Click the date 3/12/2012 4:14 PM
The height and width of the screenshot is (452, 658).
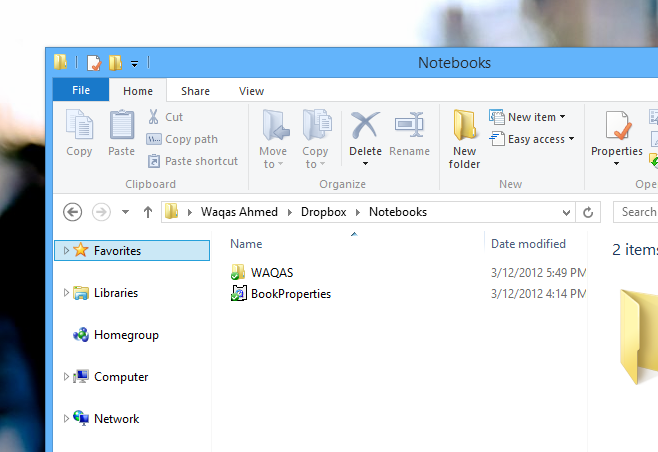click(538, 294)
